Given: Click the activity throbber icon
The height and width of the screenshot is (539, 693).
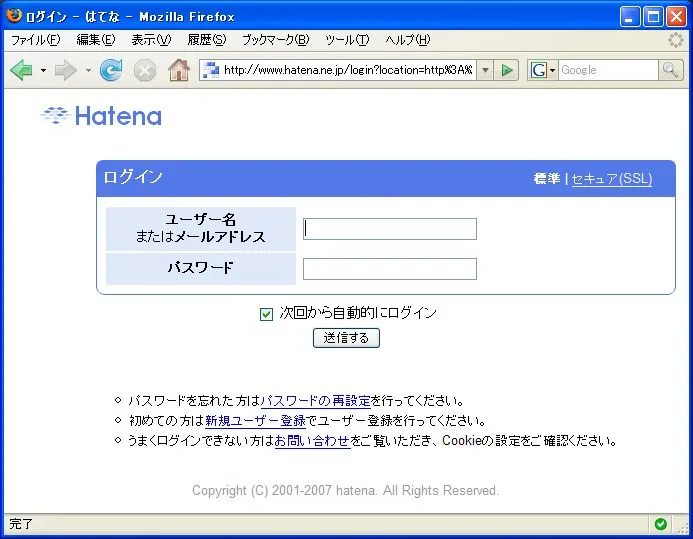Looking at the screenshot, I should [676, 40].
